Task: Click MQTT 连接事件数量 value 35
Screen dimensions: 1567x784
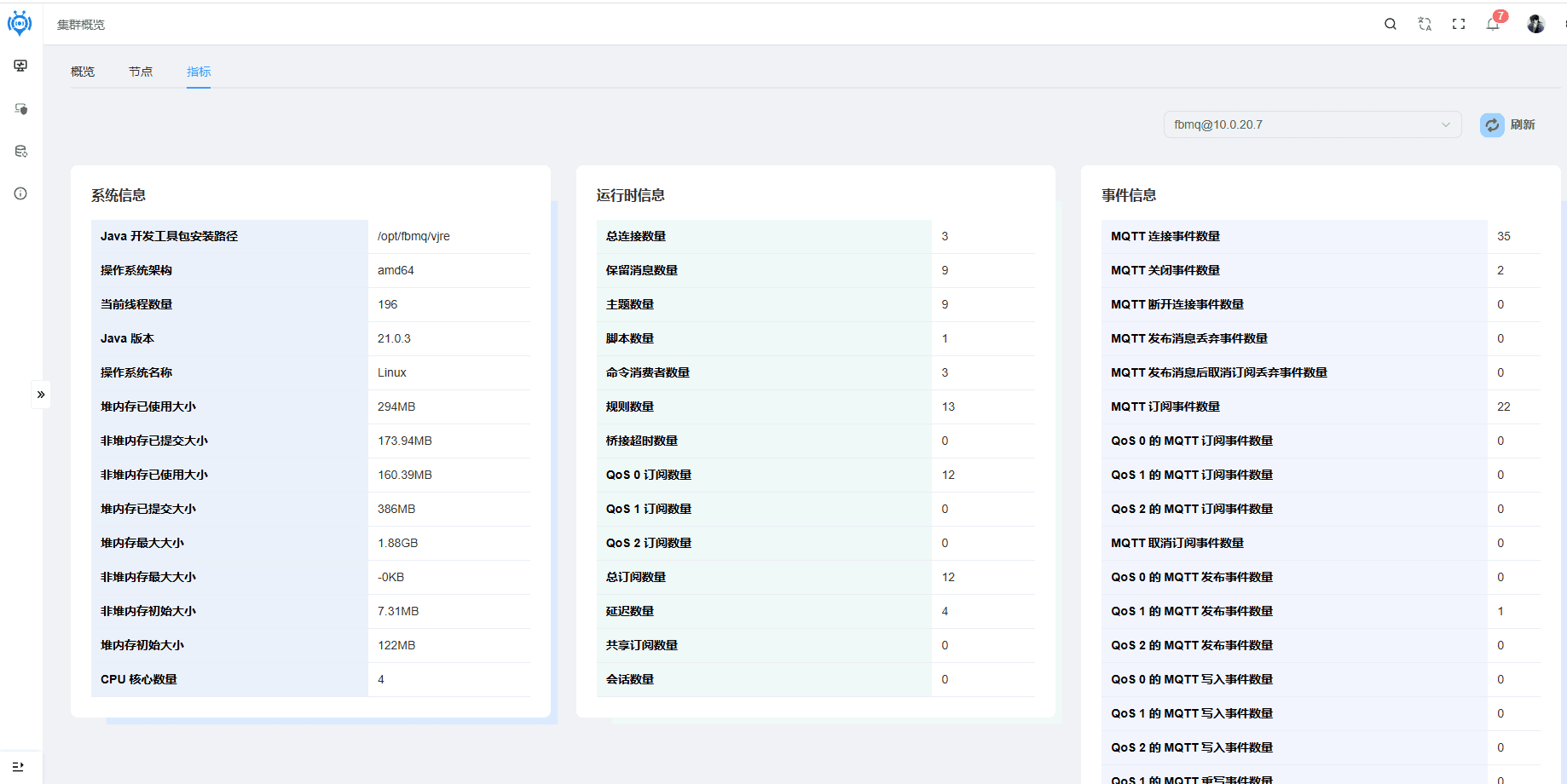Action: [x=1504, y=236]
